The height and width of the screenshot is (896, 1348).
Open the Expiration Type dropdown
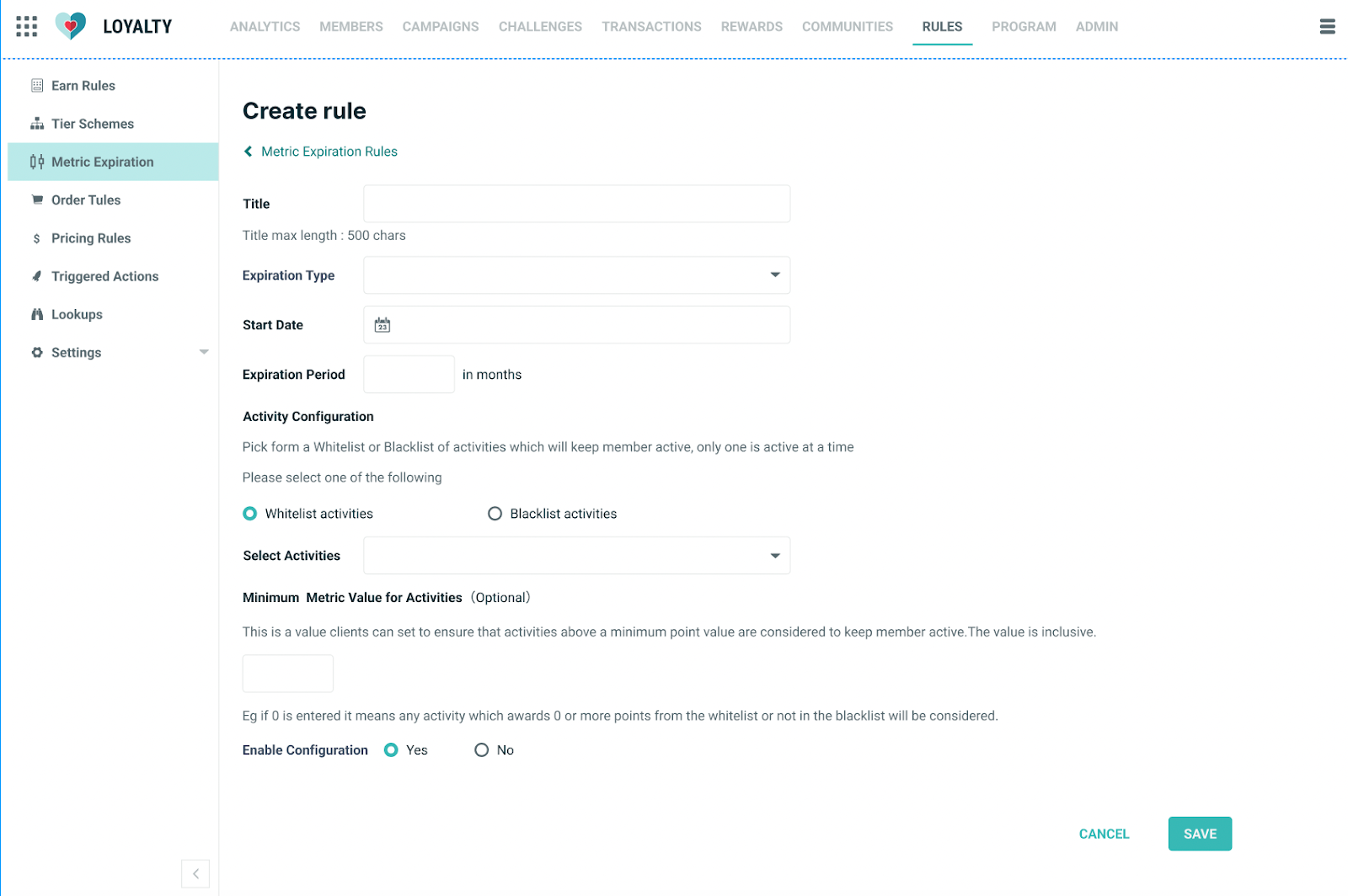(x=576, y=275)
